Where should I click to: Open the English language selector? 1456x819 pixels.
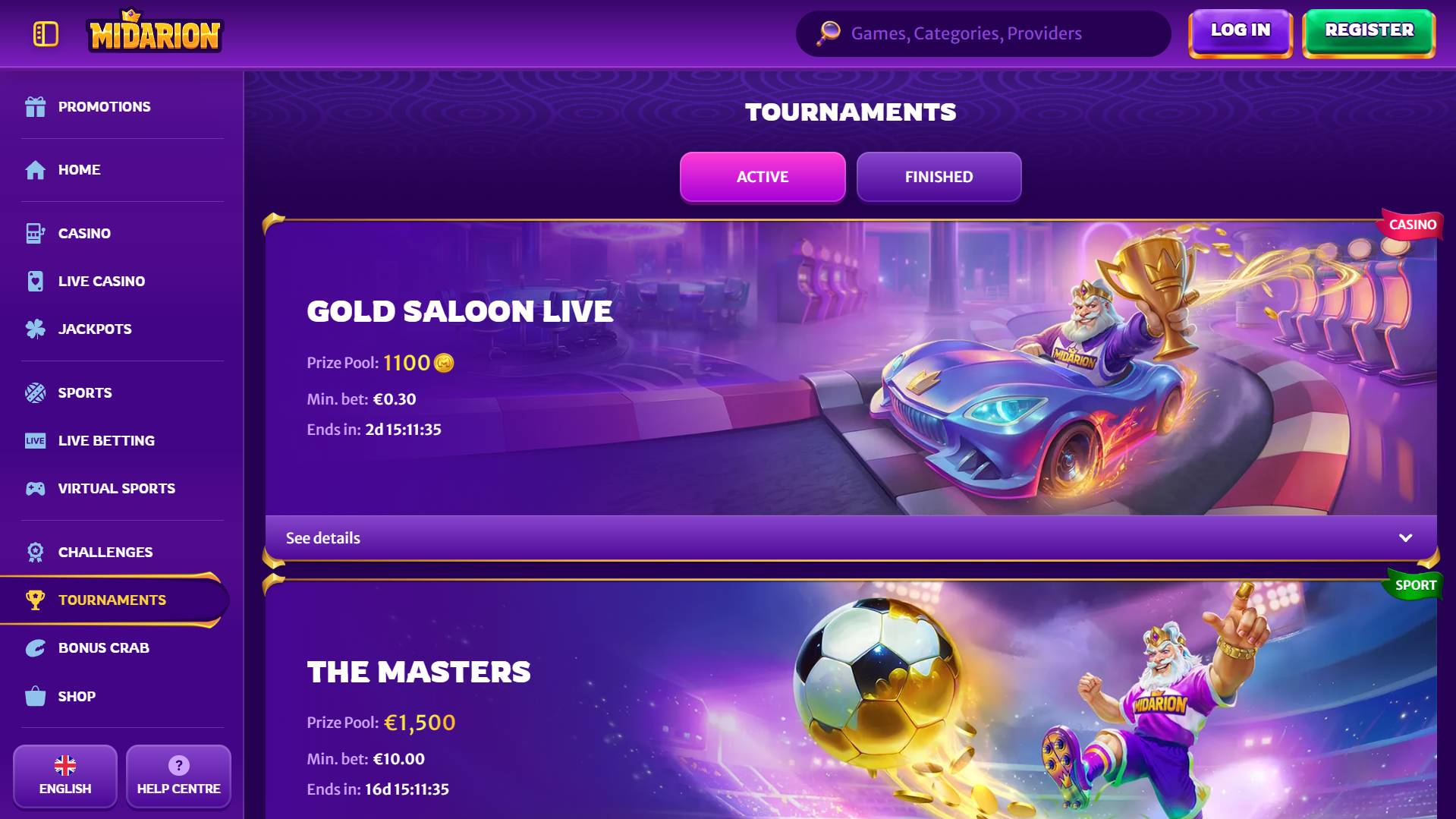(65, 776)
